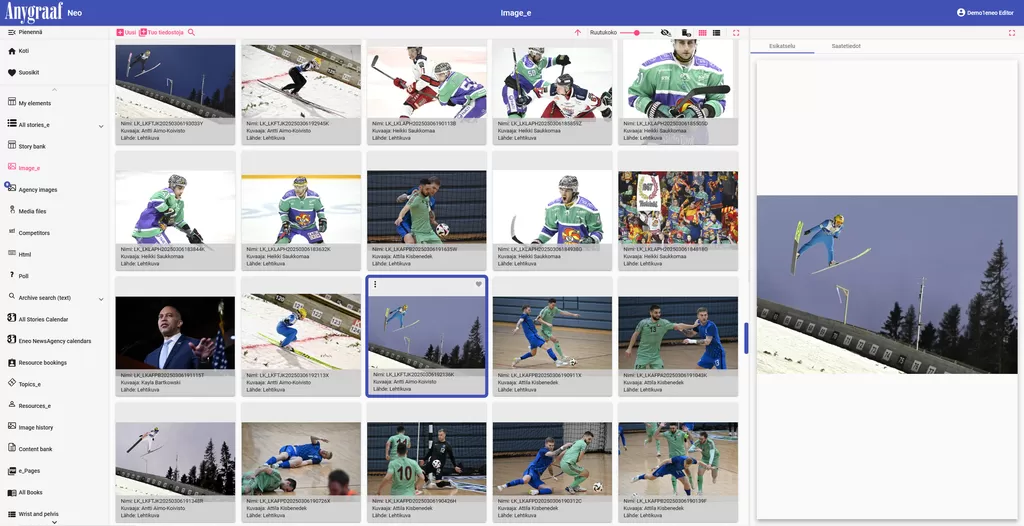1024x526 pixels.
Task: Adjust the Ruutukoko size slider
Action: (x=637, y=32)
